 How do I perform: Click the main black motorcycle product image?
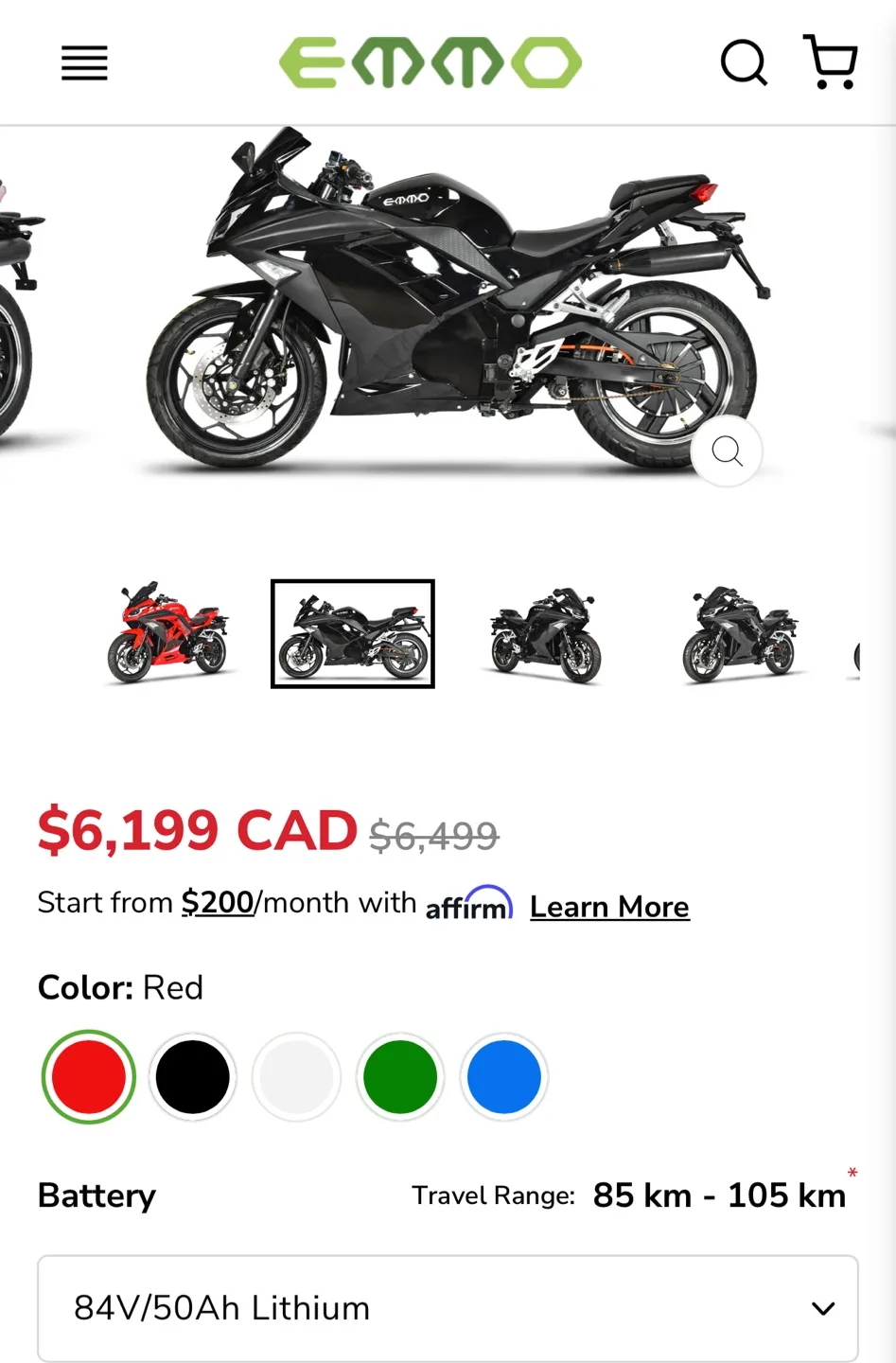[x=458, y=300]
